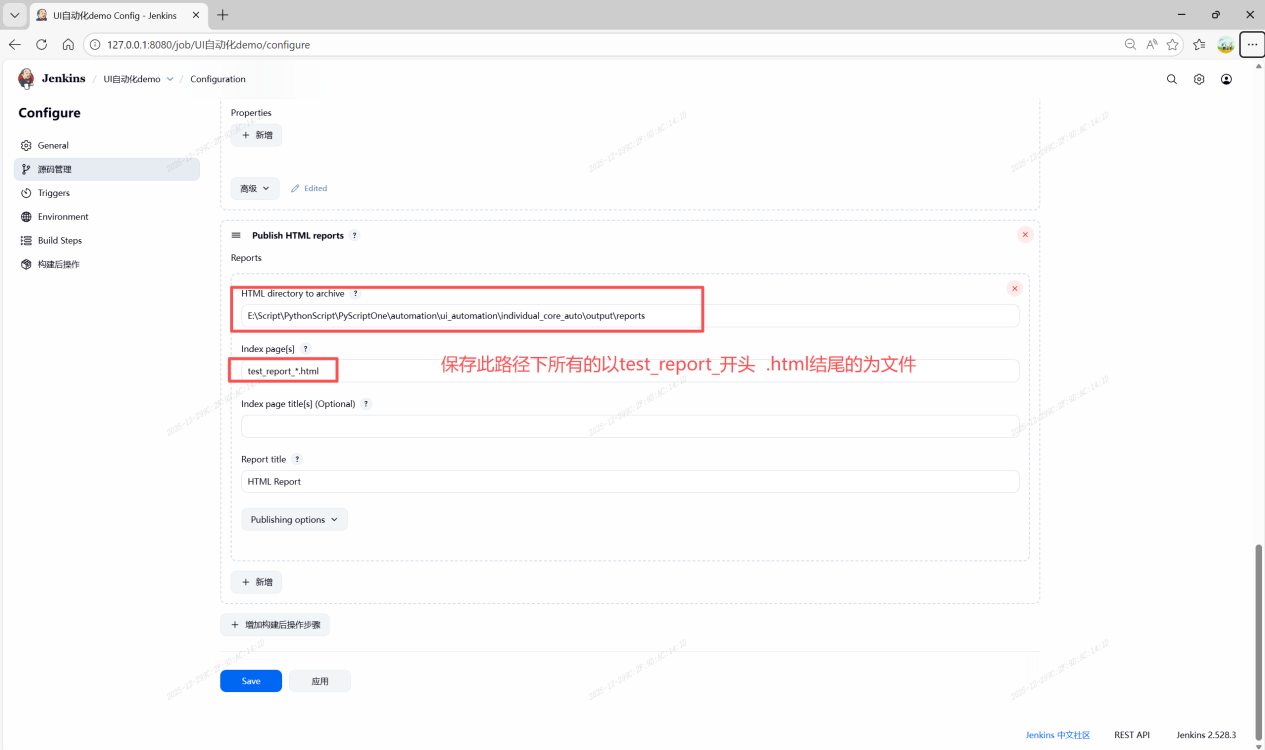Screen dimensions: 1265x750
Task: Select the UI自动化demo Config tab
Action: click(118, 15)
